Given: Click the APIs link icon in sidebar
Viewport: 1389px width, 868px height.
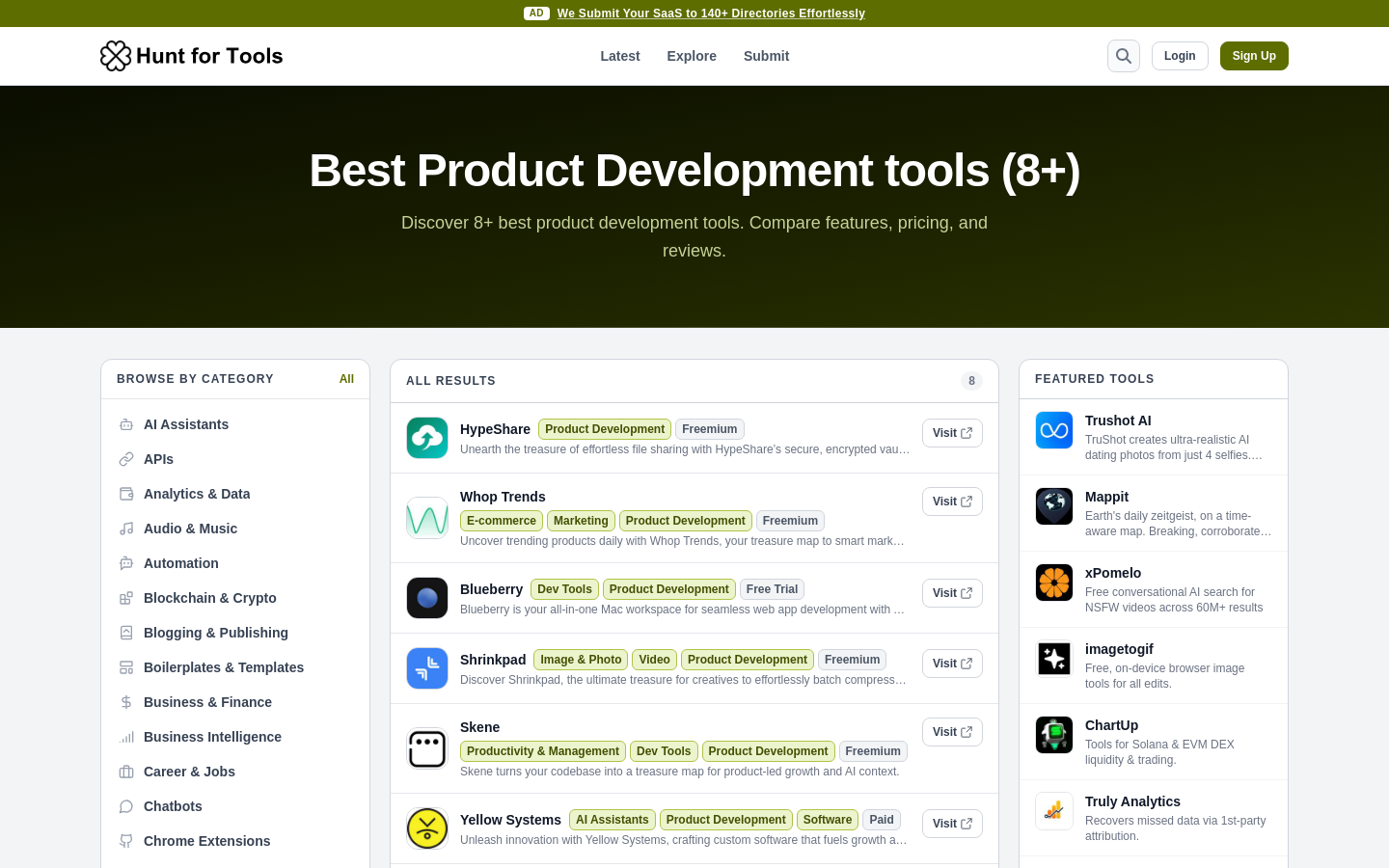Looking at the screenshot, I should point(126,459).
